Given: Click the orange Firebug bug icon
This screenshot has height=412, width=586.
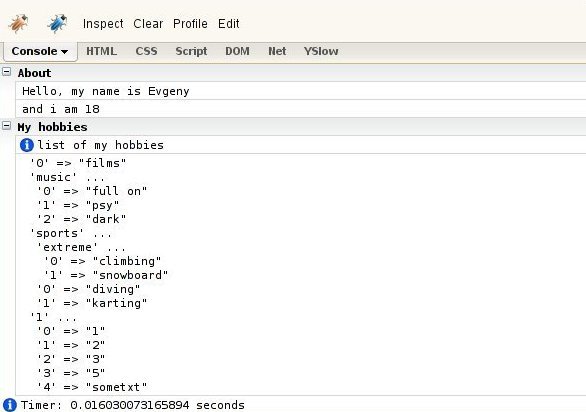Looking at the screenshot, I should (18, 23).
